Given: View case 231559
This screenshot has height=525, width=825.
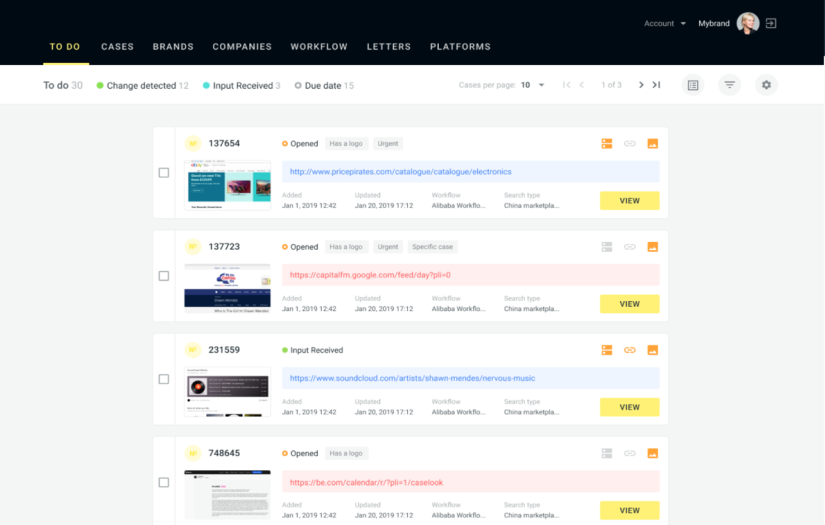Looking at the screenshot, I should (629, 407).
